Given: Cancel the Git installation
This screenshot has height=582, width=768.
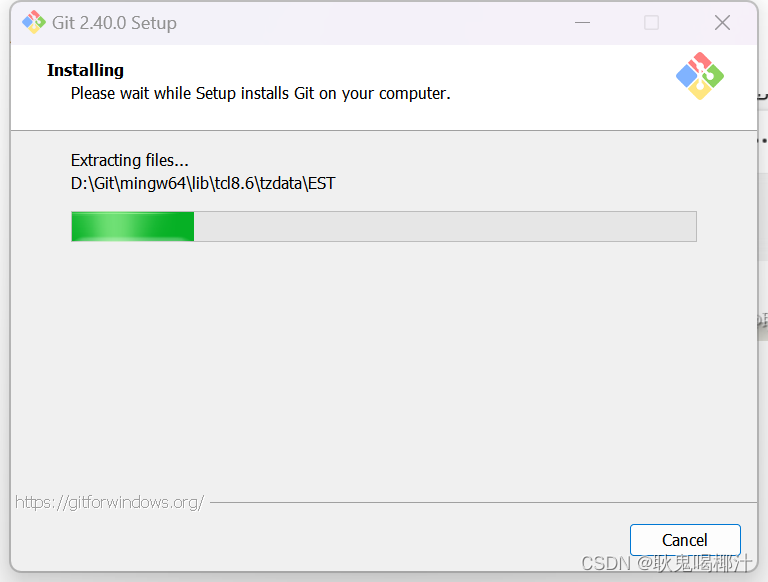Looking at the screenshot, I should click(685, 540).
